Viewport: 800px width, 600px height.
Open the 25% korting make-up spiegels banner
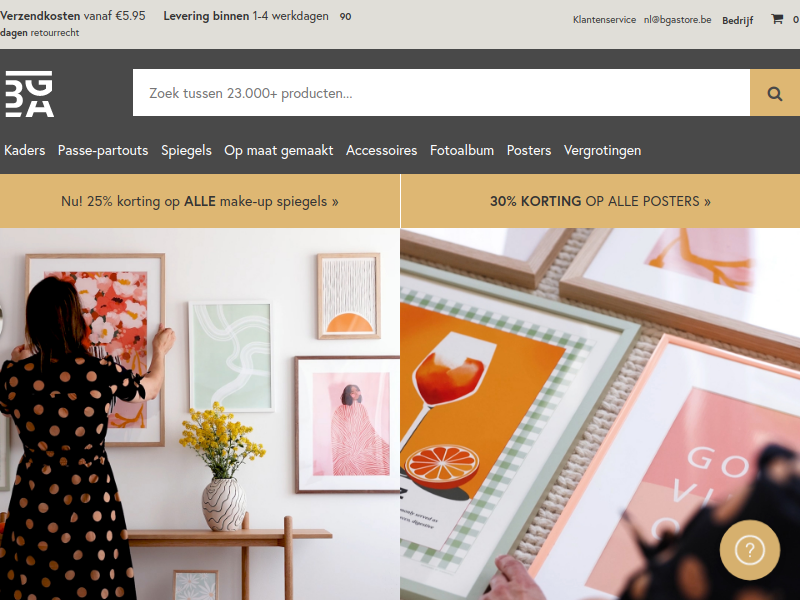199,201
